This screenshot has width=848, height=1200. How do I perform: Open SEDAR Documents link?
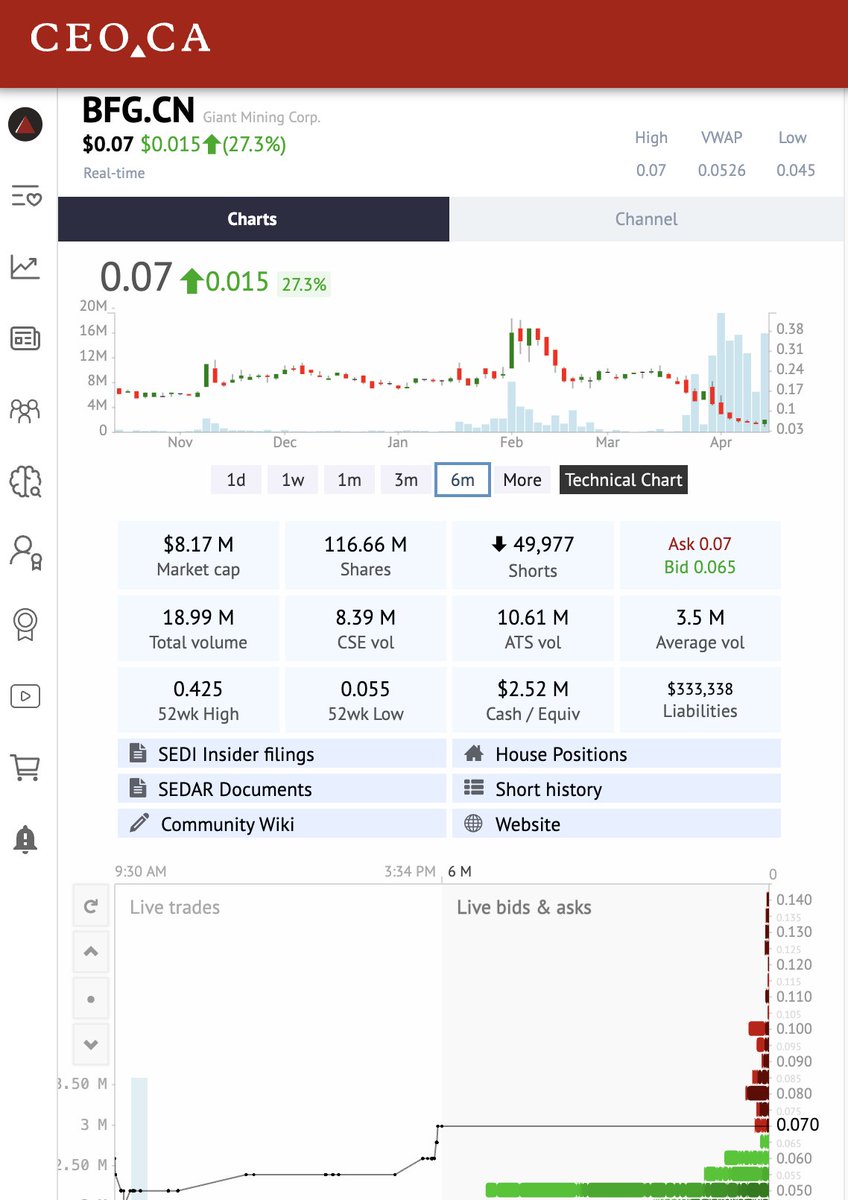[x=282, y=789]
